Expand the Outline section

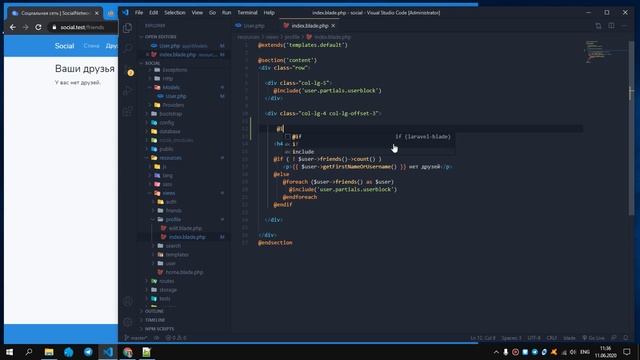click(154, 311)
